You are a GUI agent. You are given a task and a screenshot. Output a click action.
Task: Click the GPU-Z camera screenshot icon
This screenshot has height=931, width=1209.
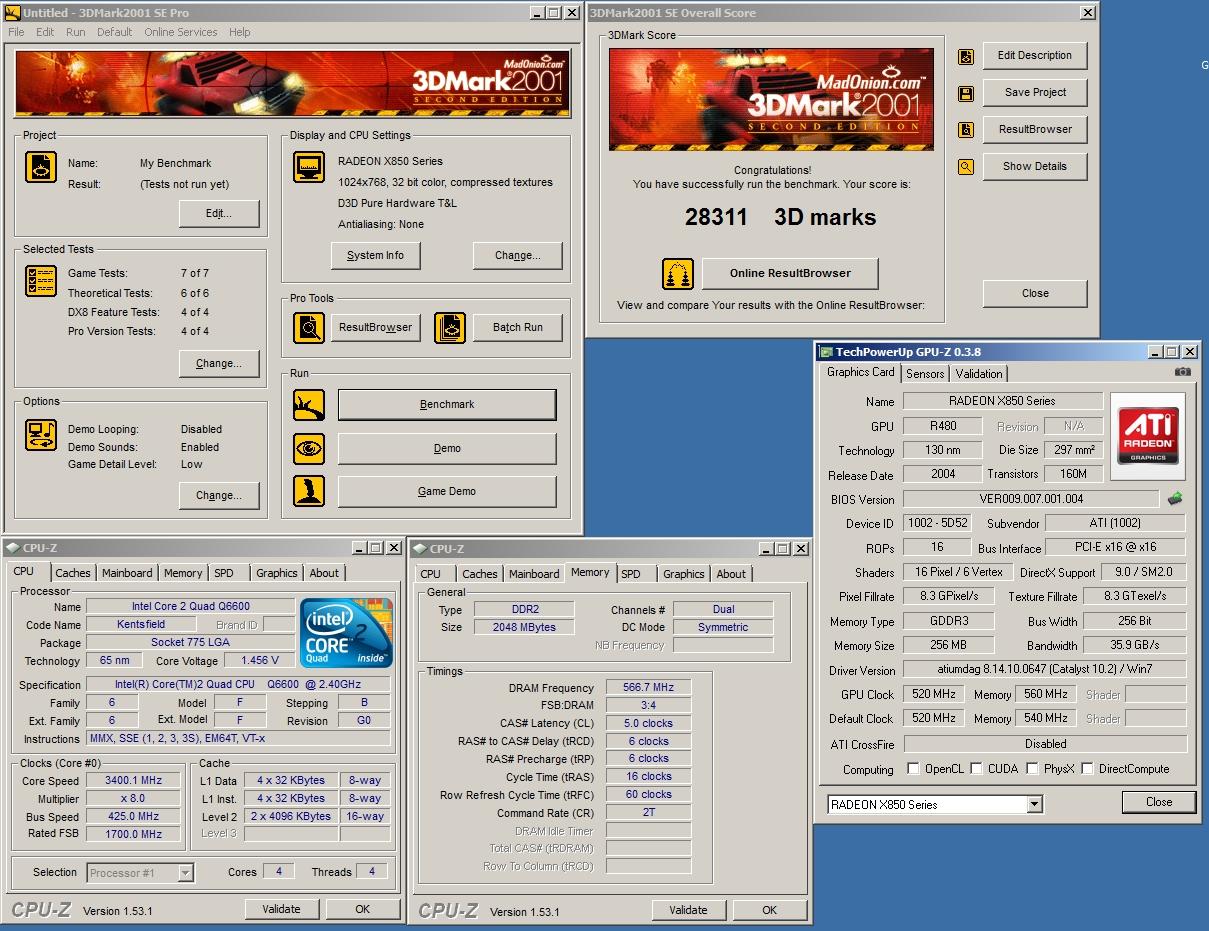point(1183,371)
